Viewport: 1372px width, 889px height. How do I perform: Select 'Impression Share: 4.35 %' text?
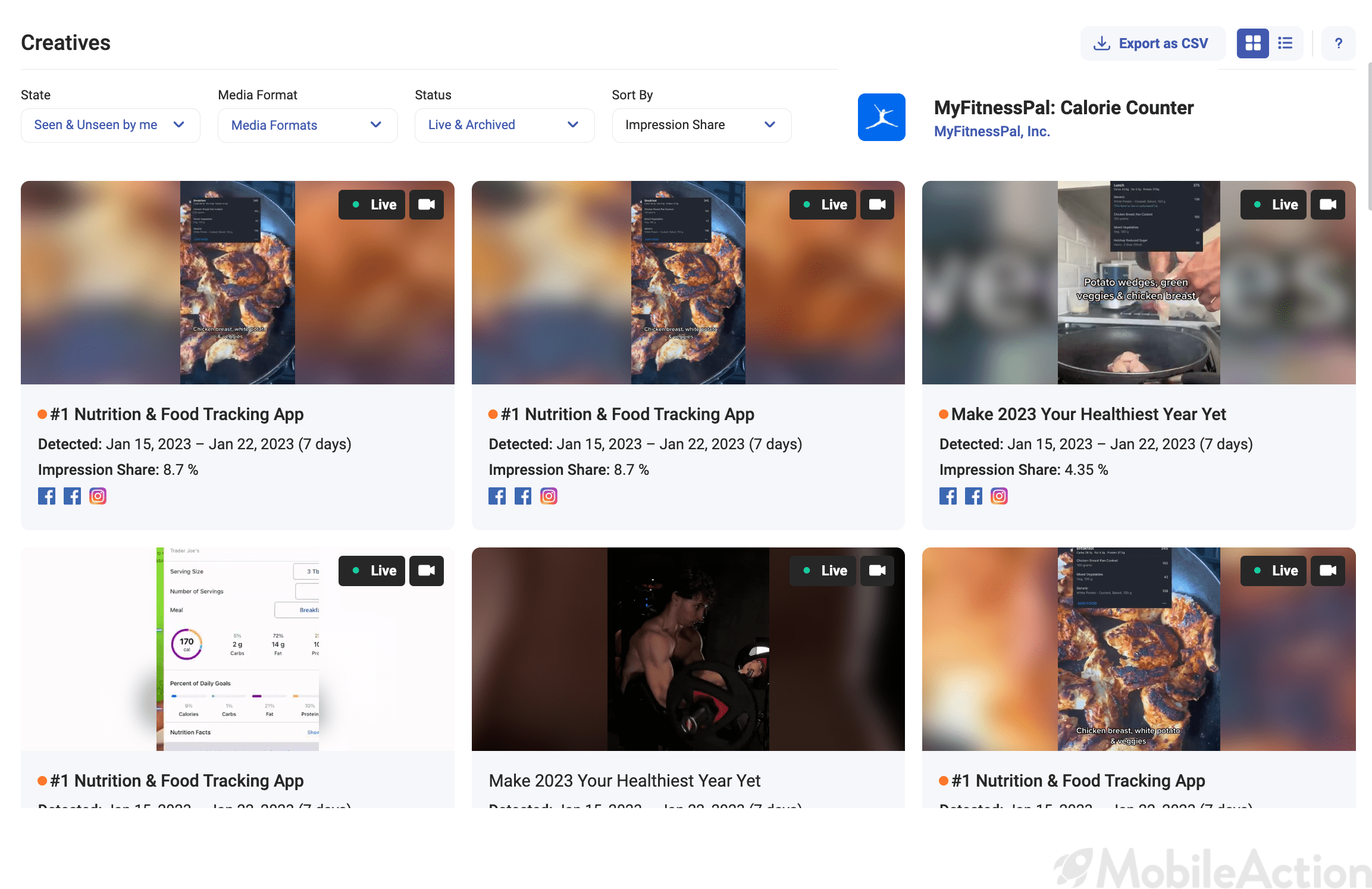point(1023,470)
